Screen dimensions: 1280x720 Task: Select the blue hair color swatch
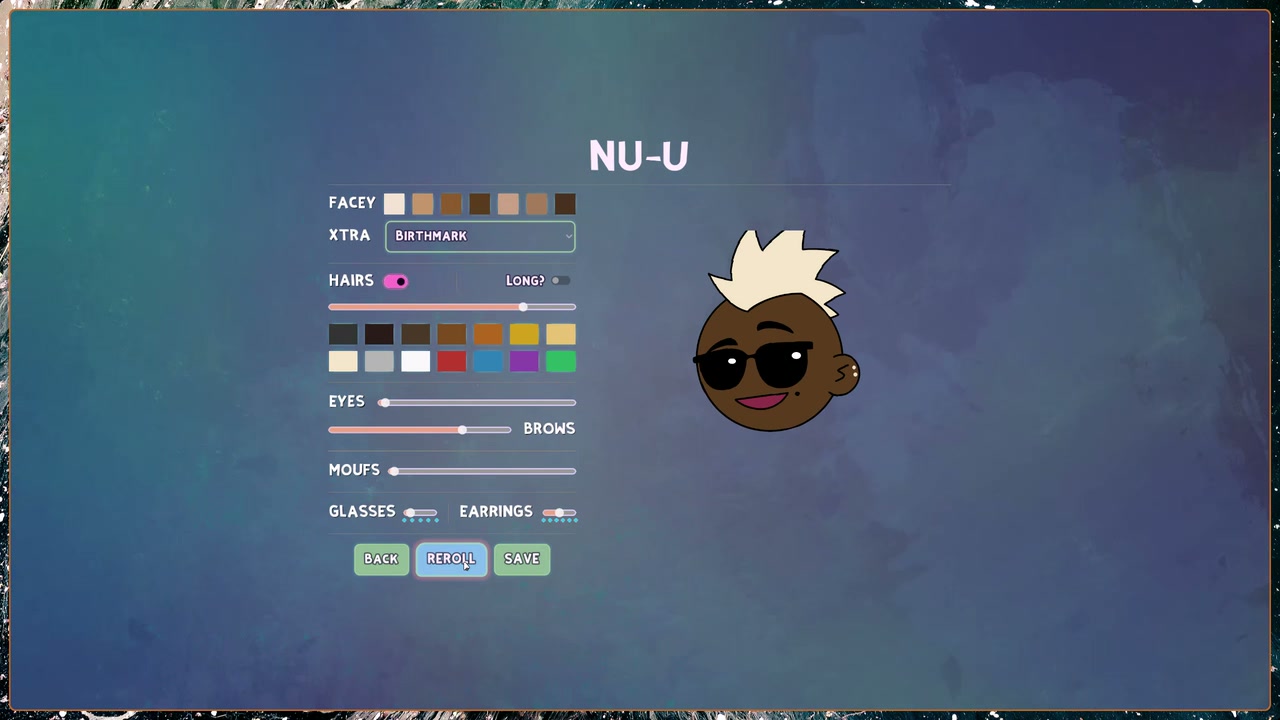488,361
